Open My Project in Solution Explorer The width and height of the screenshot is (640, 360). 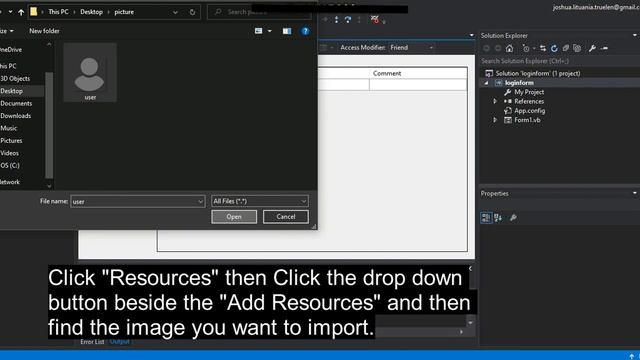click(x=529, y=92)
